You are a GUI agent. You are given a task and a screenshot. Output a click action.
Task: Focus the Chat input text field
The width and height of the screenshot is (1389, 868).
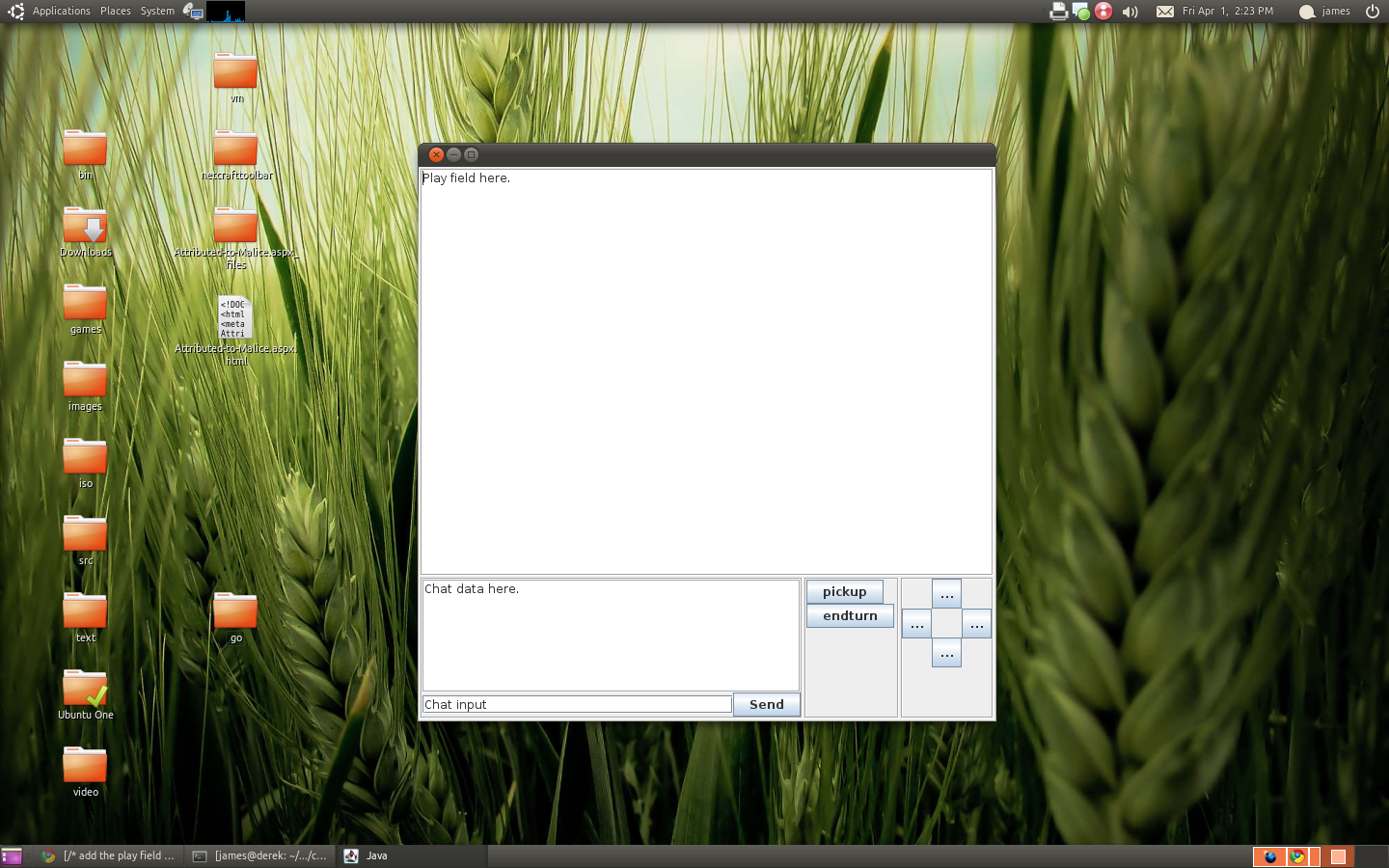(577, 705)
